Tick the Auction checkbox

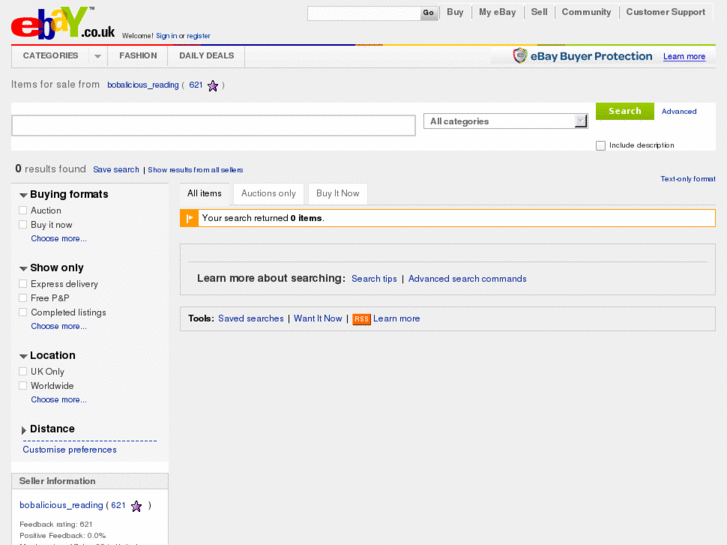(x=23, y=211)
